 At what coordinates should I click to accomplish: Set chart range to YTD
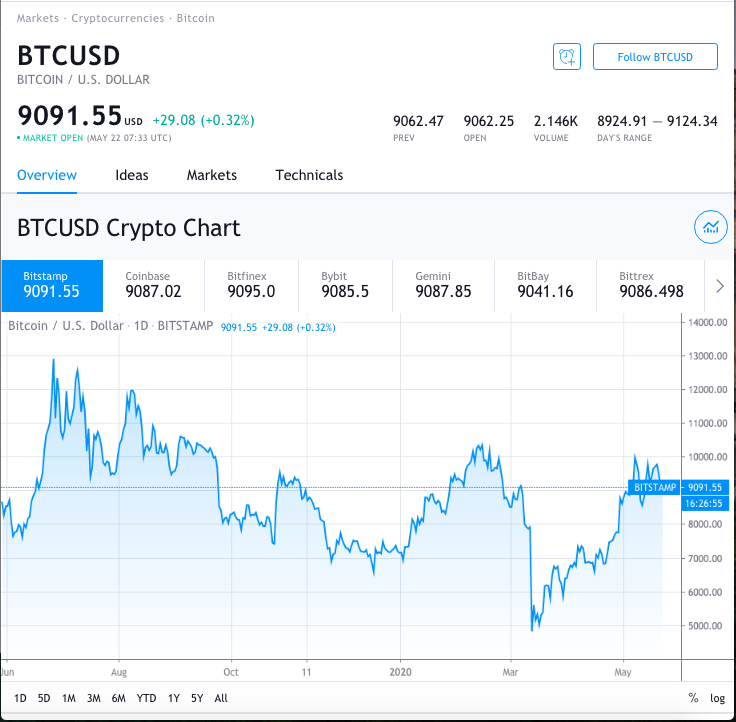pos(146,698)
